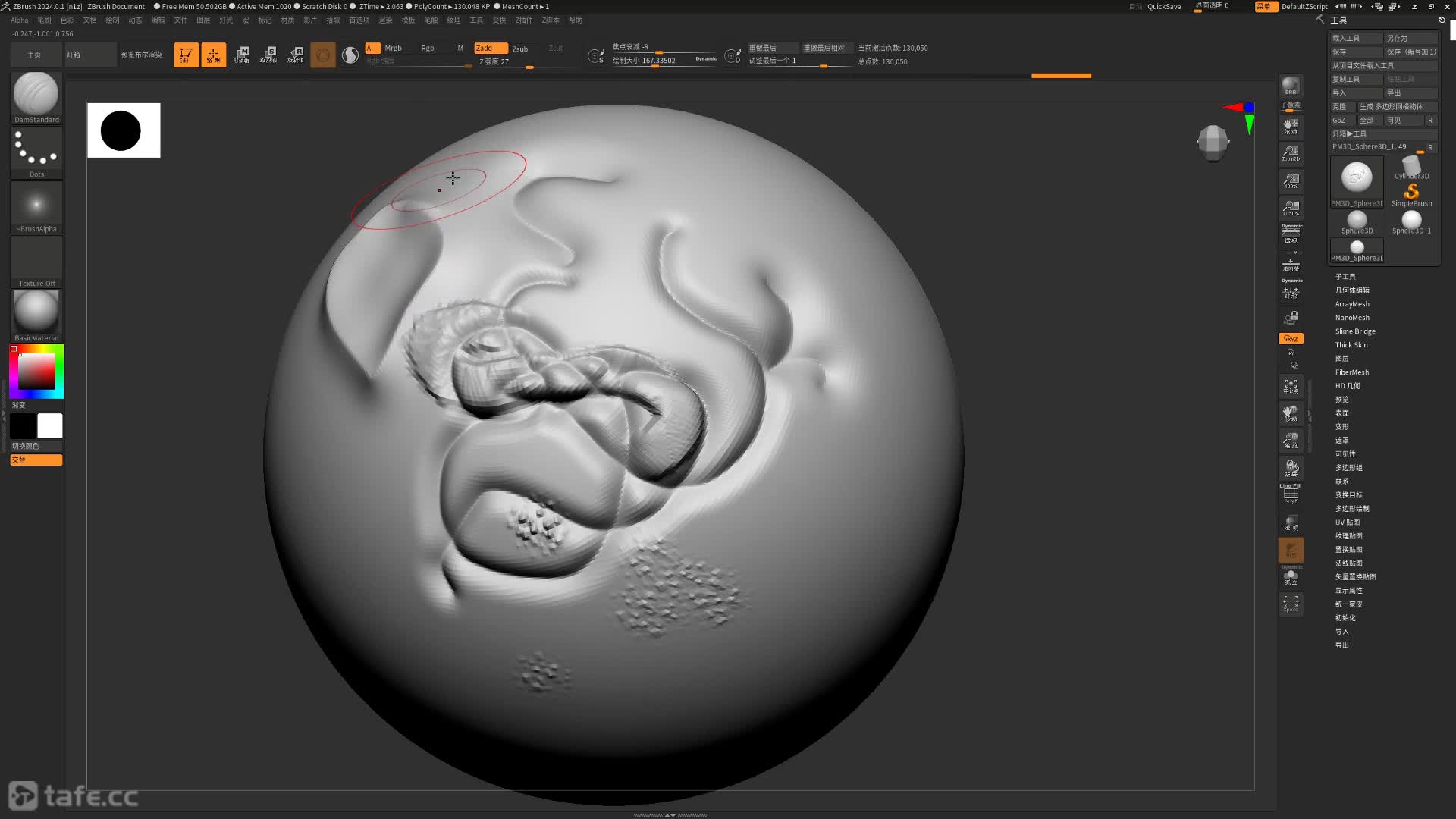Screen dimensions: 1456x819
Task: Select the Zoom2D view icon
Action: pos(1290,153)
